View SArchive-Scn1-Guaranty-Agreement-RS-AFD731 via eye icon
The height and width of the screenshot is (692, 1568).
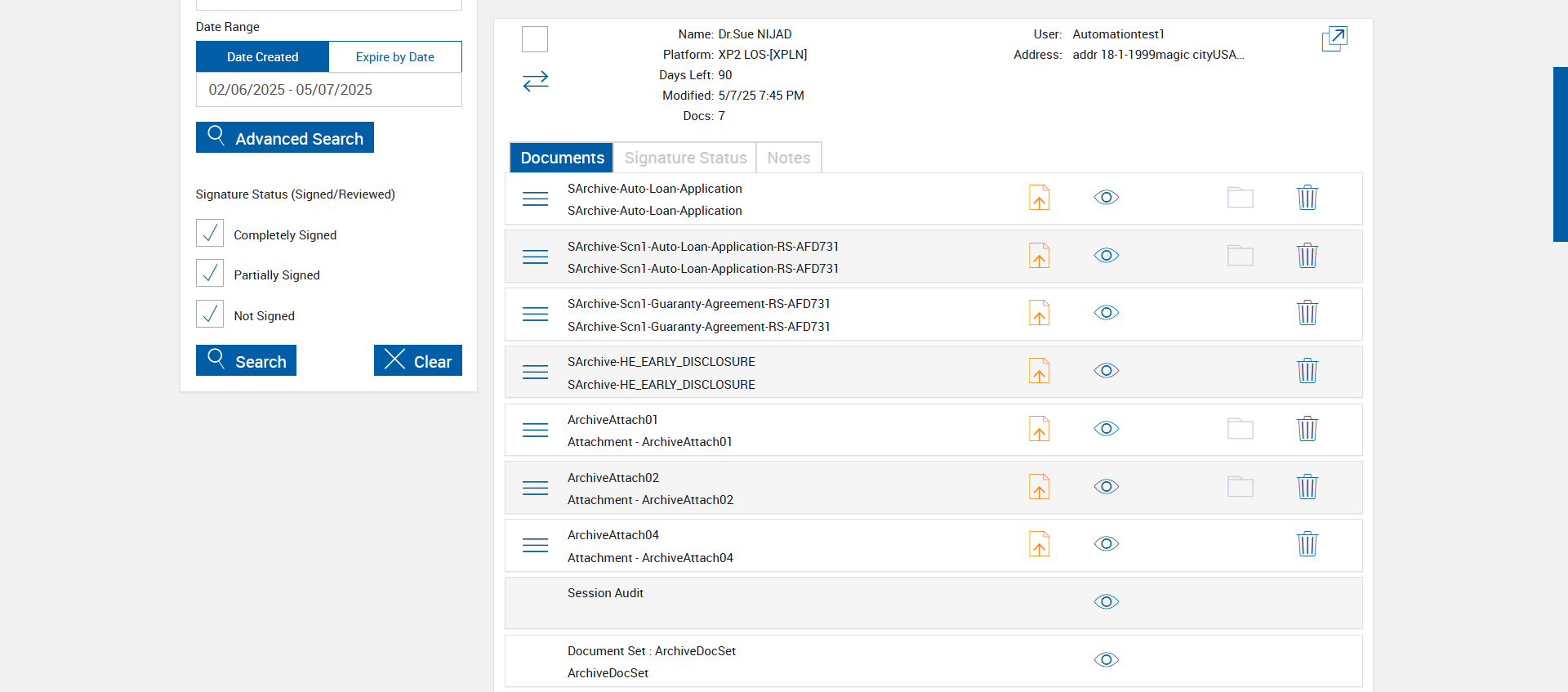click(x=1107, y=313)
